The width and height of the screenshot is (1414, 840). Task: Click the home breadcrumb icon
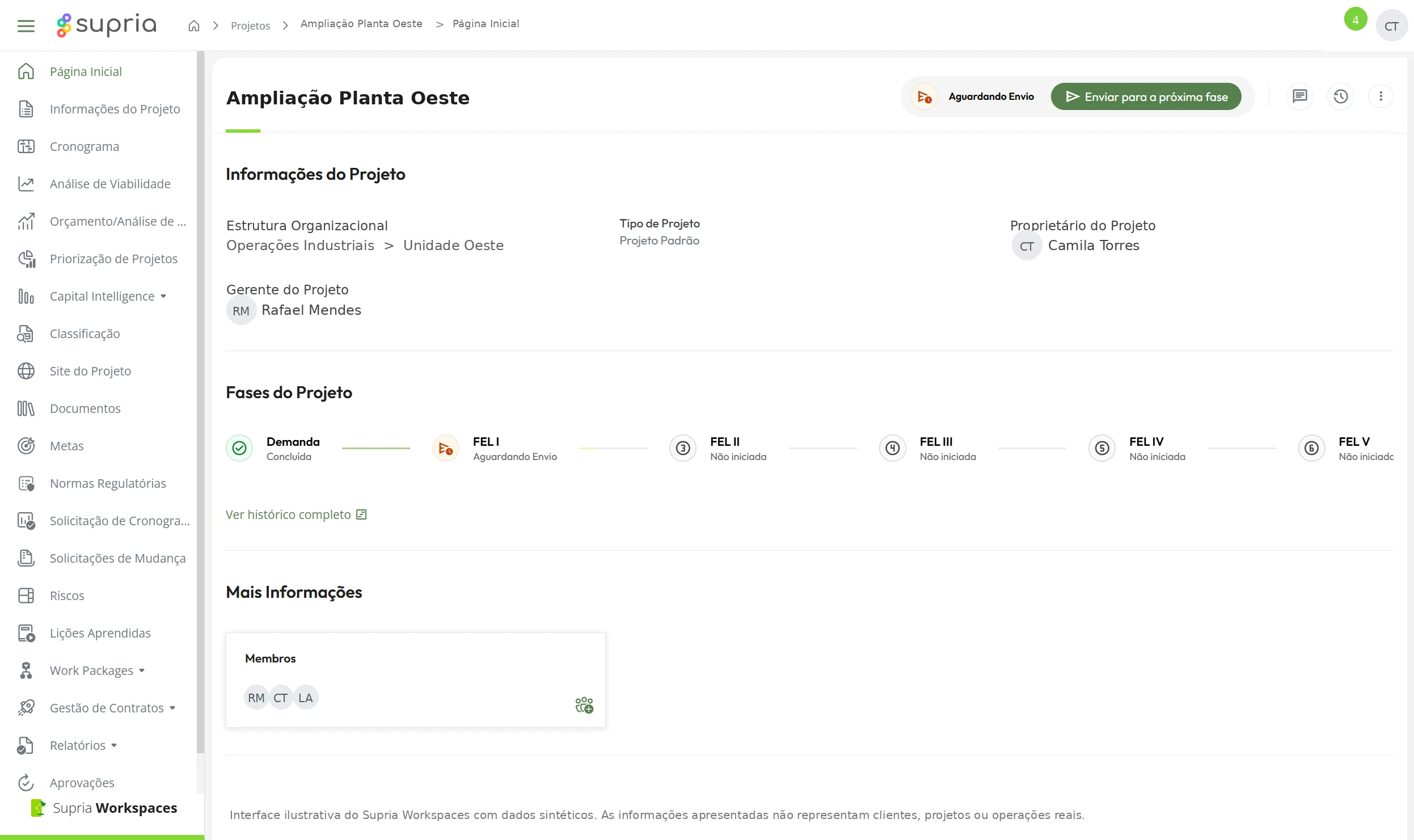[194, 26]
